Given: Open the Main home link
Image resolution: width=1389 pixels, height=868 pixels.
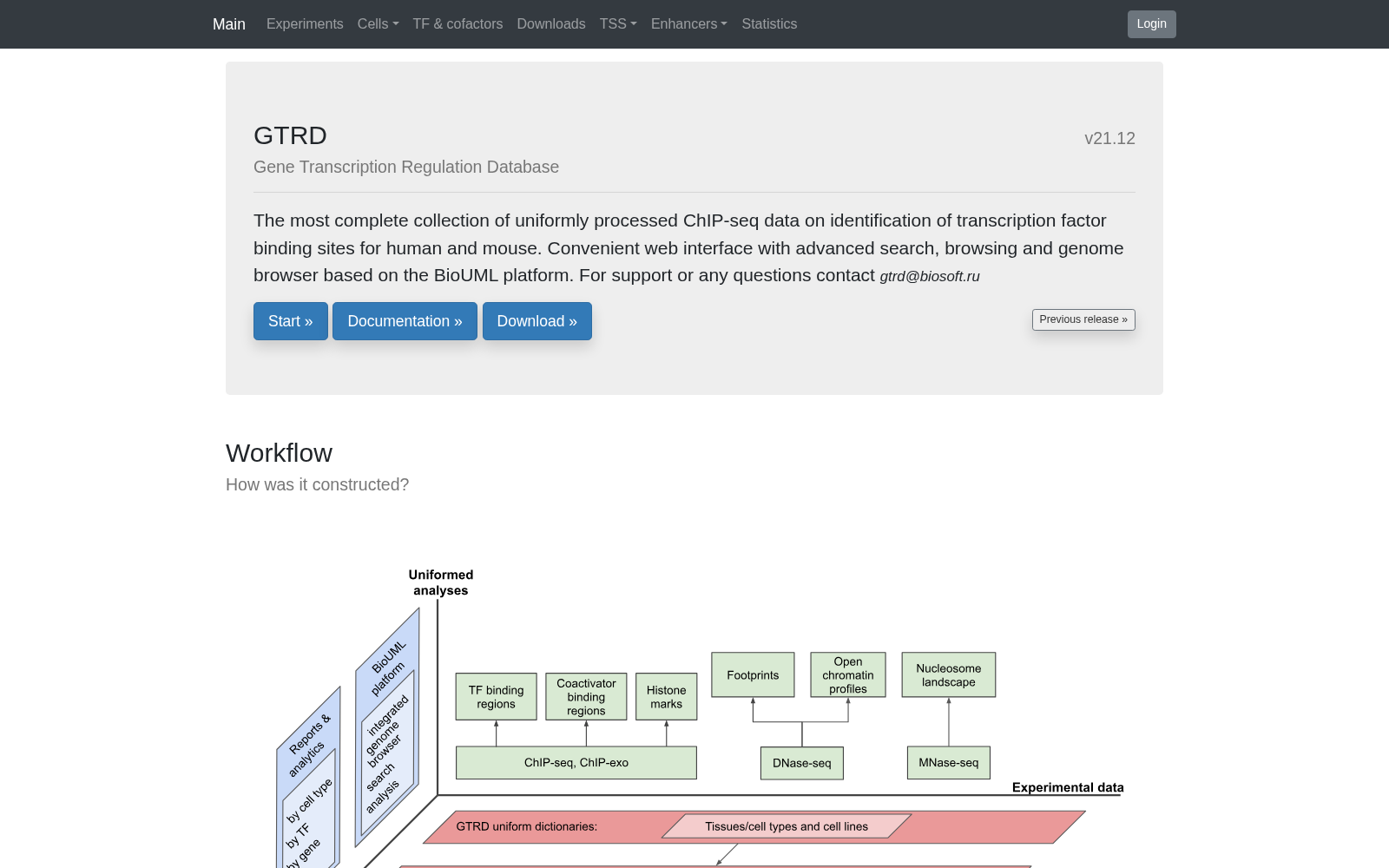Looking at the screenshot, I should 229,24.
